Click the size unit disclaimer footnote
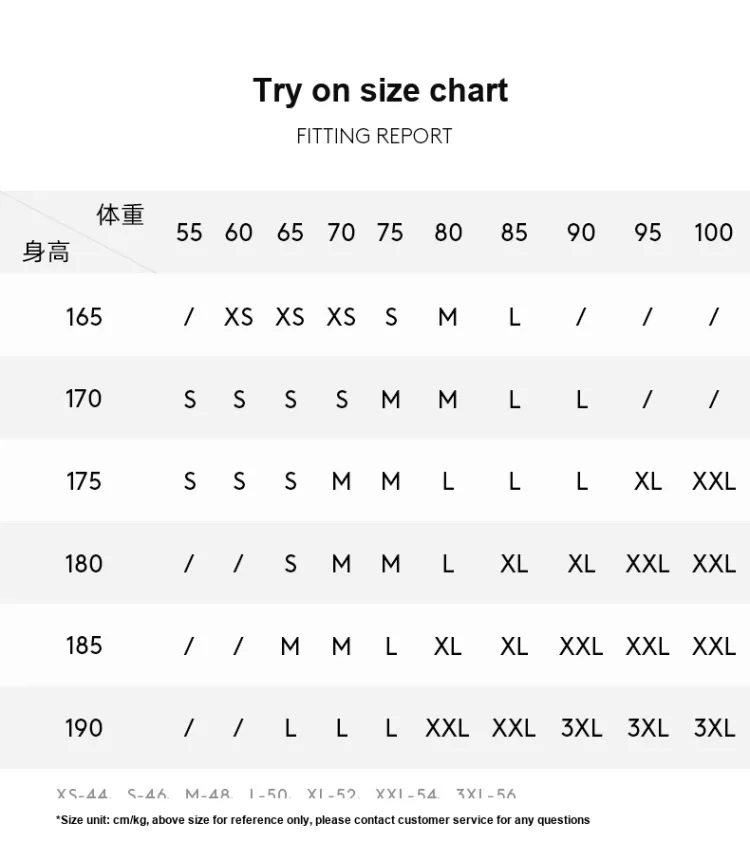Screen dimensions: 750x861 pos(323,820)
